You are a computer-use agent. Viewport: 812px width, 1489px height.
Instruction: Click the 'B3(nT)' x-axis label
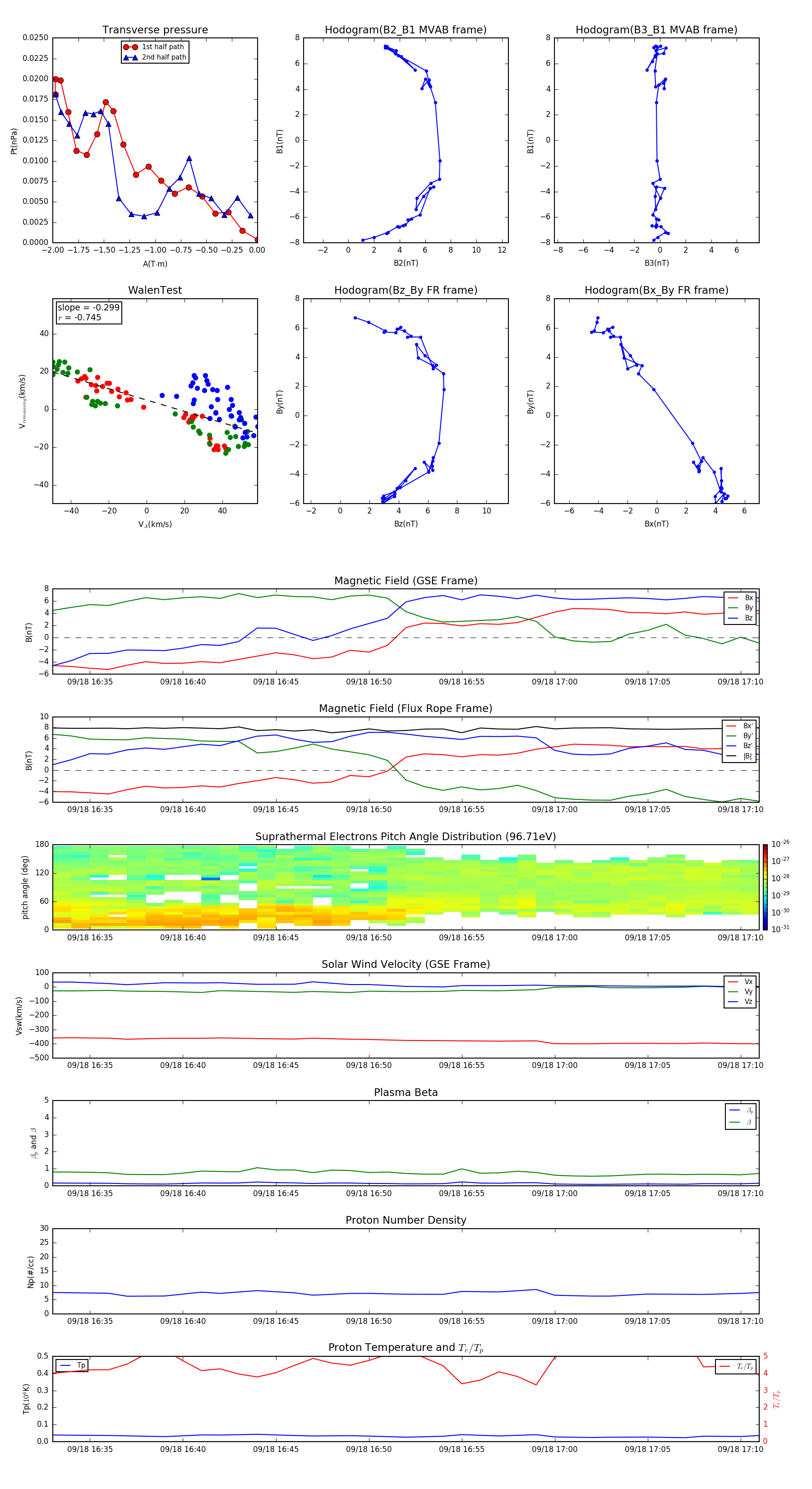coord(656,263)
